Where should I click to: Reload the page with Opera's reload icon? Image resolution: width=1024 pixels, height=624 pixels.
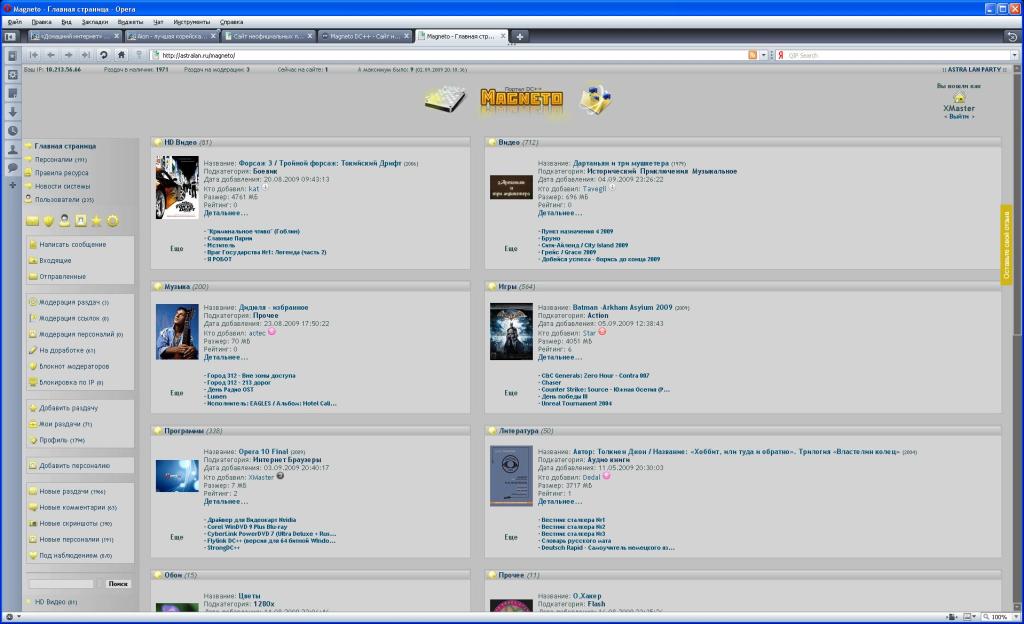[103, 55]
